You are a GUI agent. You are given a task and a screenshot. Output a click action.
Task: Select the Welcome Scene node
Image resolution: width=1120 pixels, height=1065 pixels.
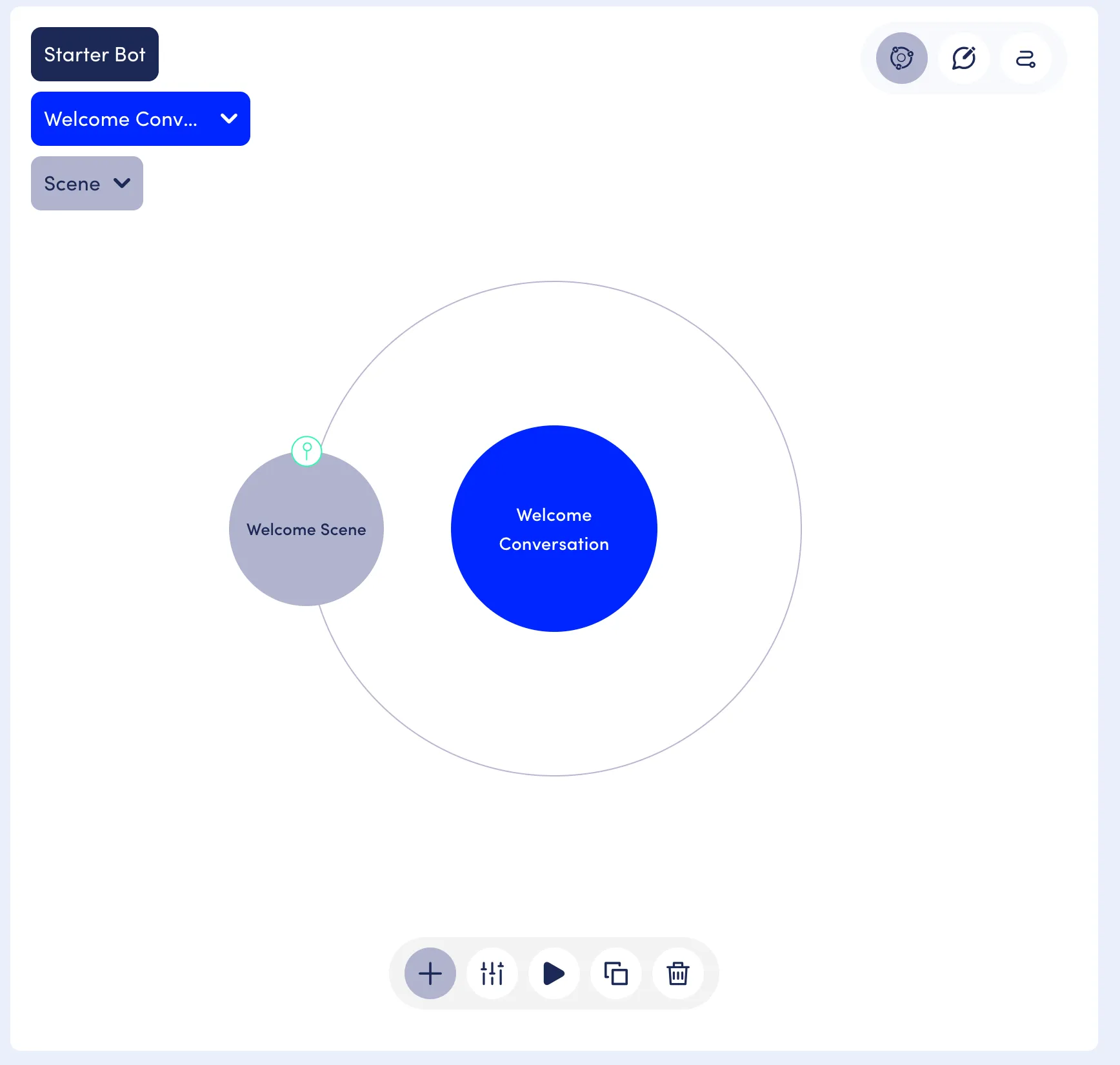[x=306, y=529]
